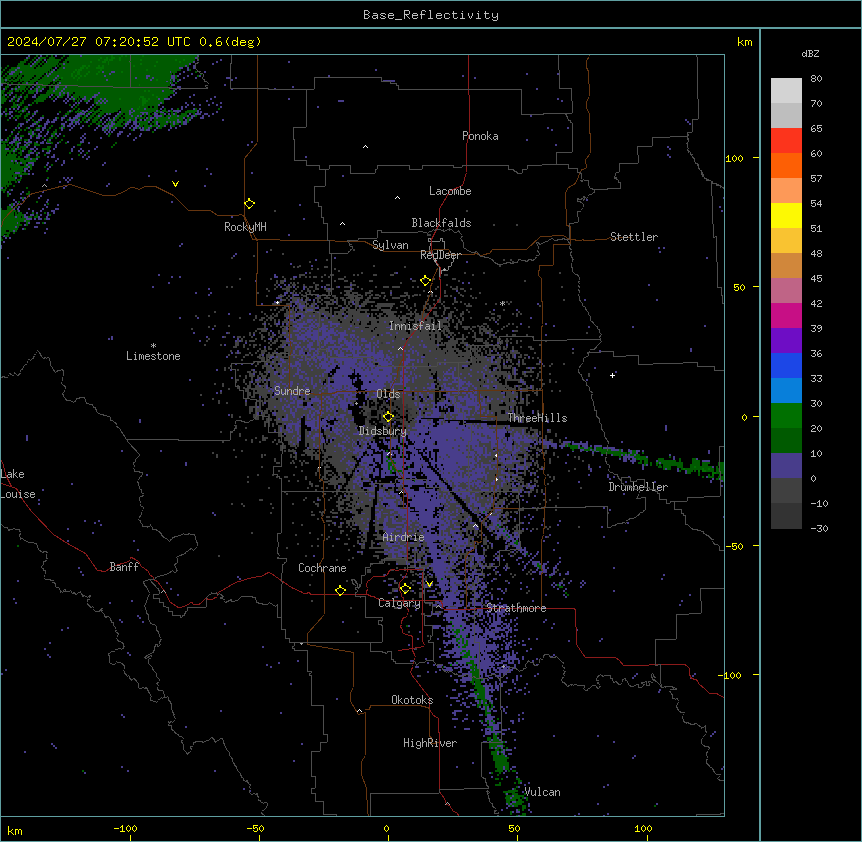The height and width of the screenshot is (842, 862).
Task: Click the white caret marker west of Blackfalds
Action: (342, 224)
